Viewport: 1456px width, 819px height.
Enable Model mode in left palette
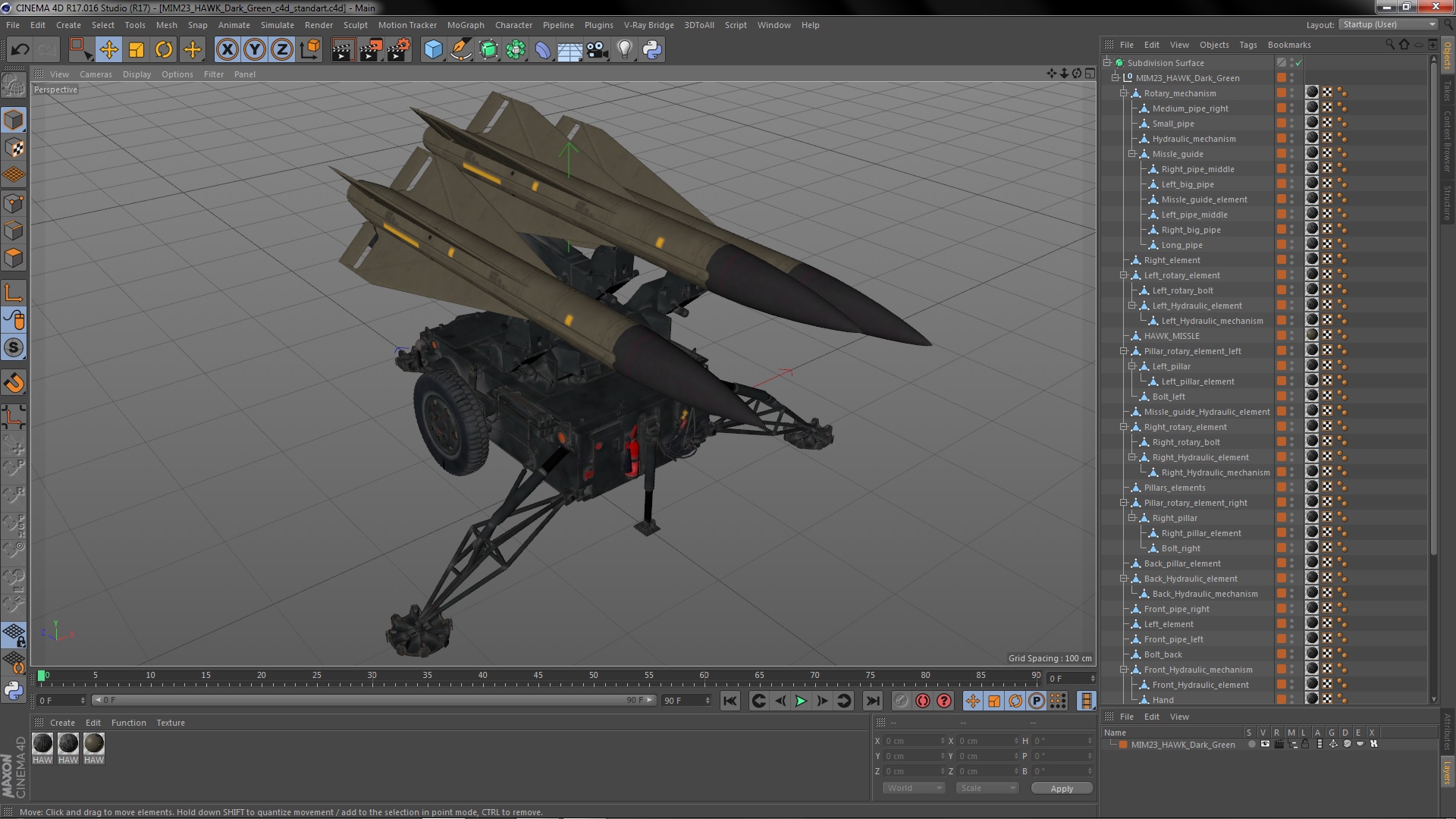tap(14, 120)
